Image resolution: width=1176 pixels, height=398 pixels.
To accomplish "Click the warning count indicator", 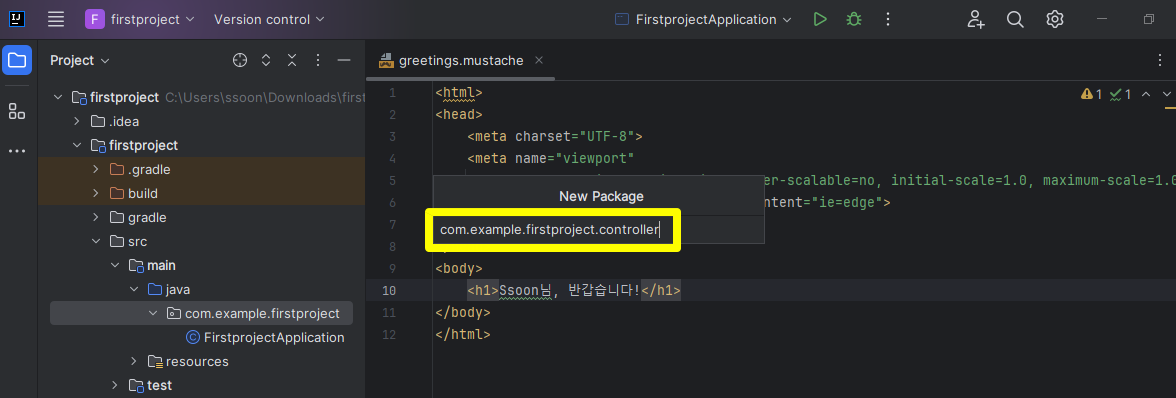I will point(1091,94).
